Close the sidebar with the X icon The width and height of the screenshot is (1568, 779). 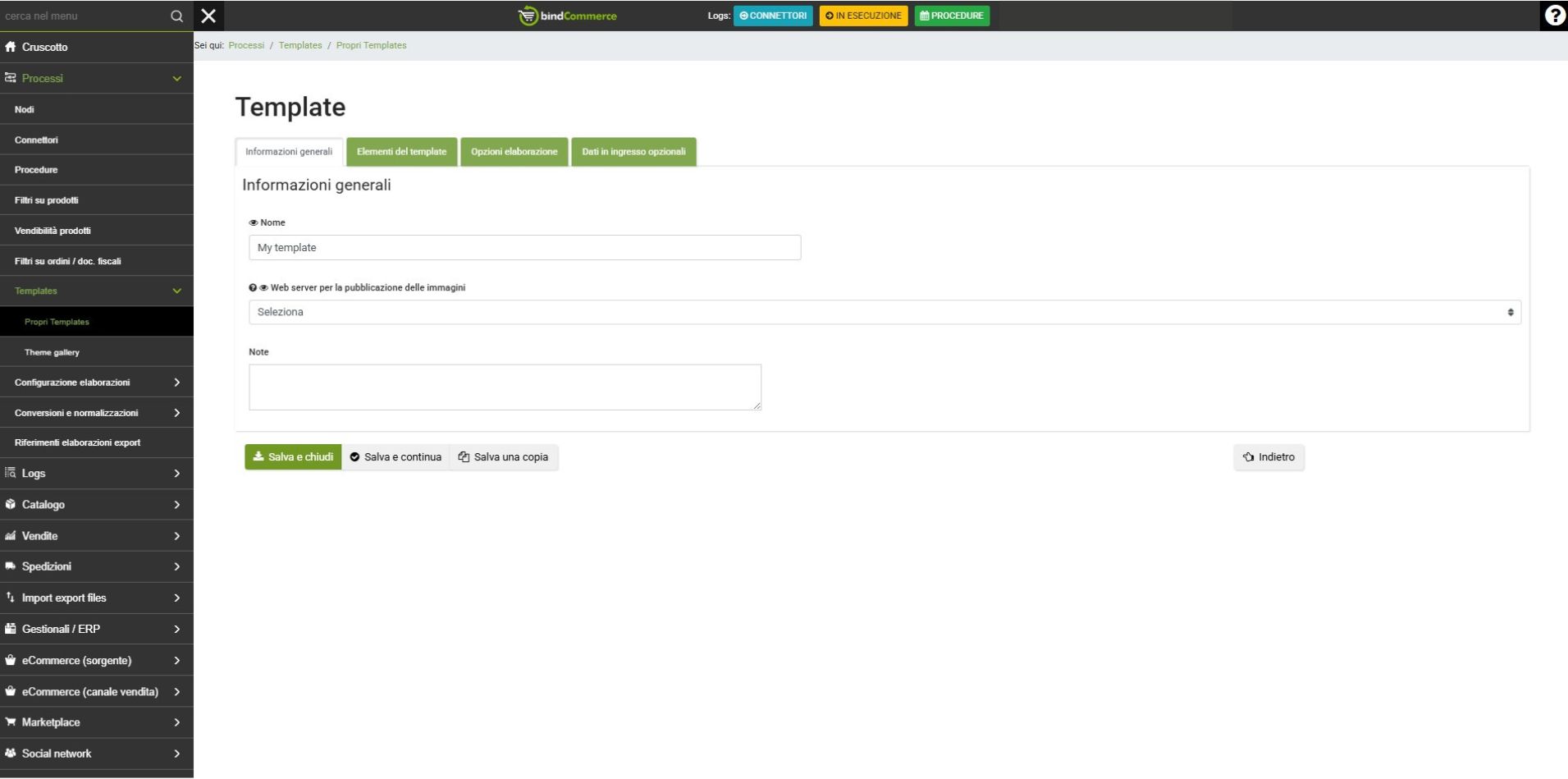tap(208, 16)
